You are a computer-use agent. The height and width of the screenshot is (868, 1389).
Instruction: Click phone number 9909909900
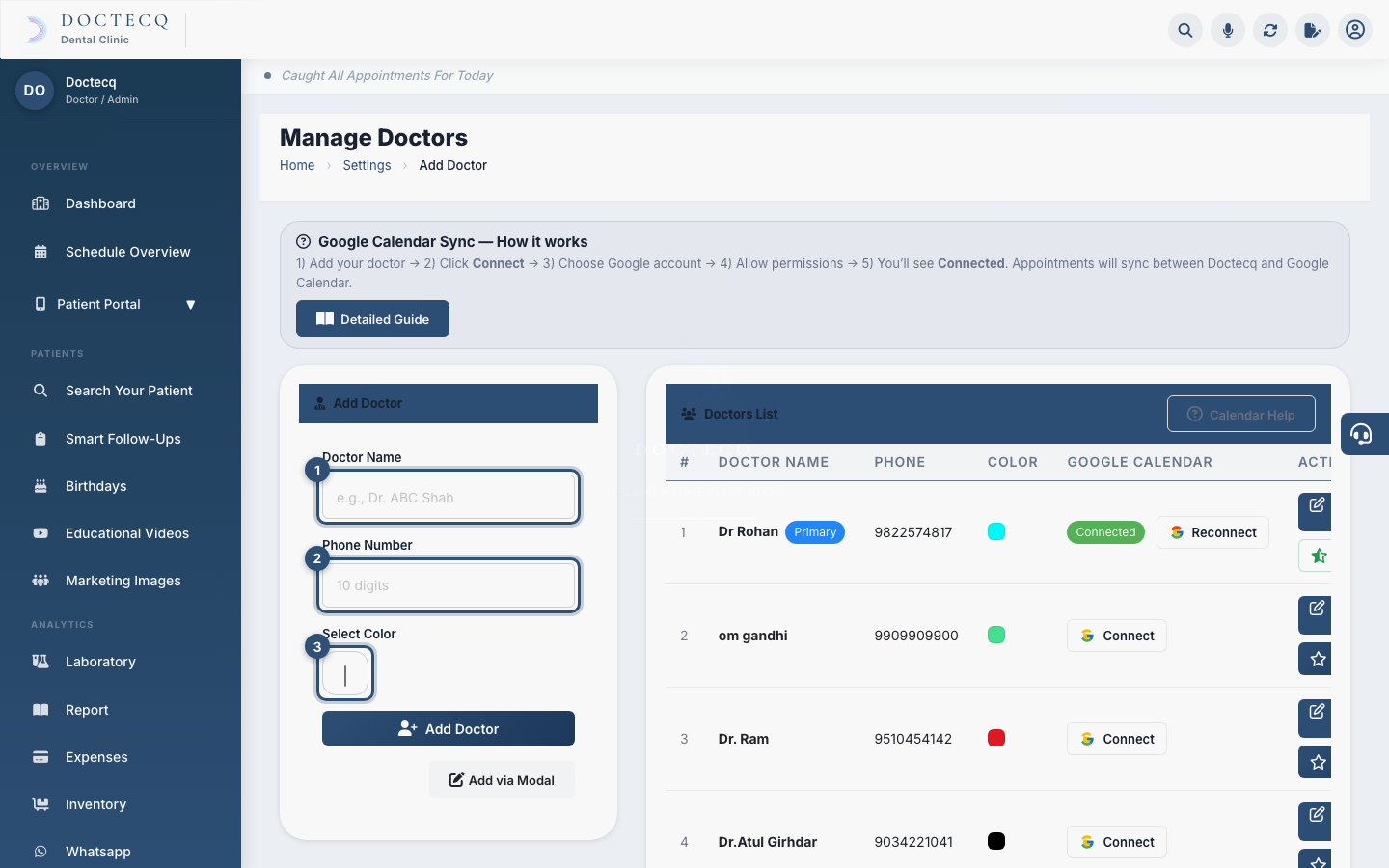pos(916,636)
